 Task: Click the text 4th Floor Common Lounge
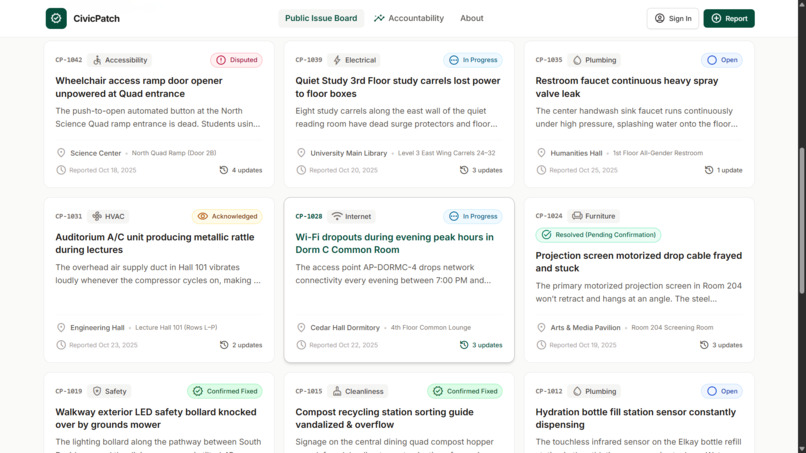[431, 328]
